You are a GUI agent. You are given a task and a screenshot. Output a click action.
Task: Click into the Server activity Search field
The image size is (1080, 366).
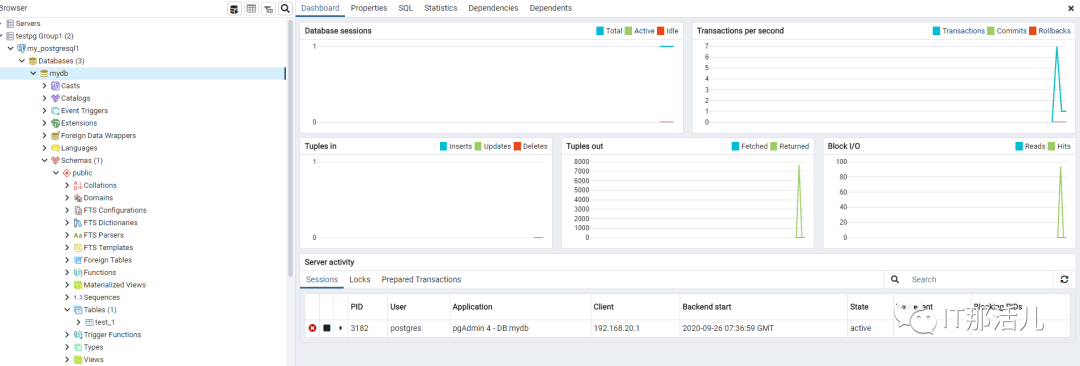point(979,279)
